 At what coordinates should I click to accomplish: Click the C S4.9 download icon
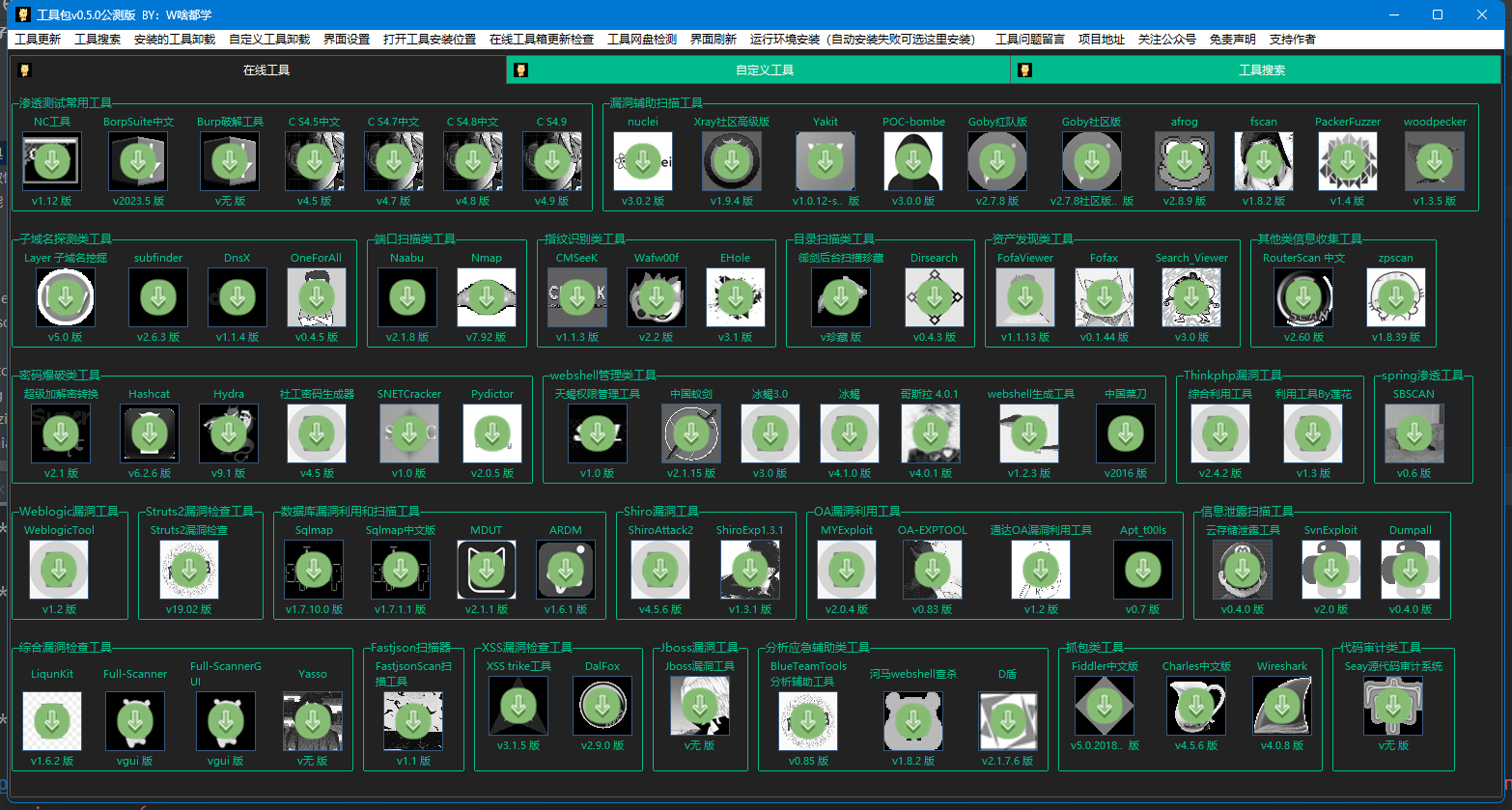[552, 161]
